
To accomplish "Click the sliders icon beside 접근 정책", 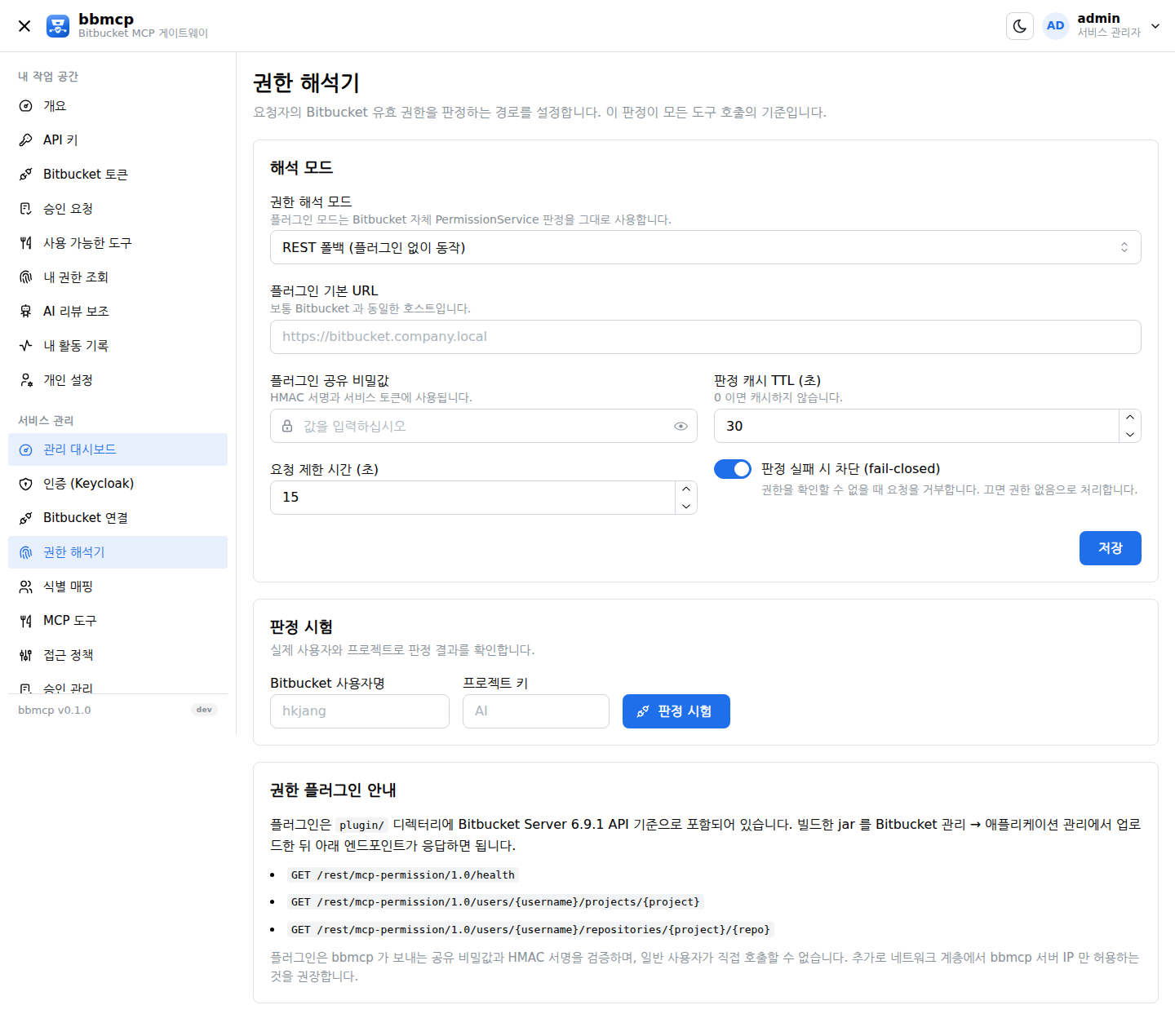I will (x=26, y=655).
